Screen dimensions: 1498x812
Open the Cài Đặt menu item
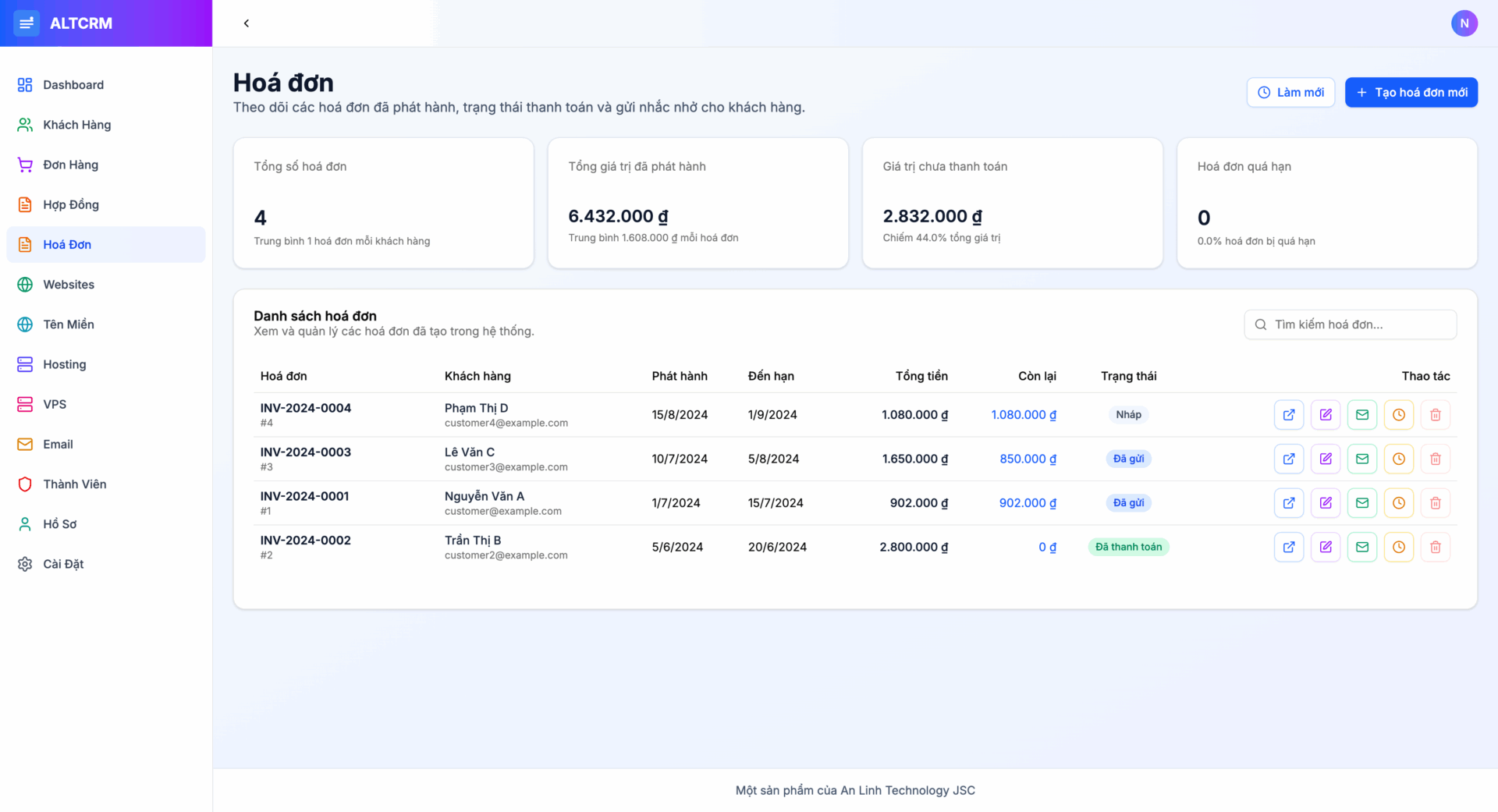[63, 564]
